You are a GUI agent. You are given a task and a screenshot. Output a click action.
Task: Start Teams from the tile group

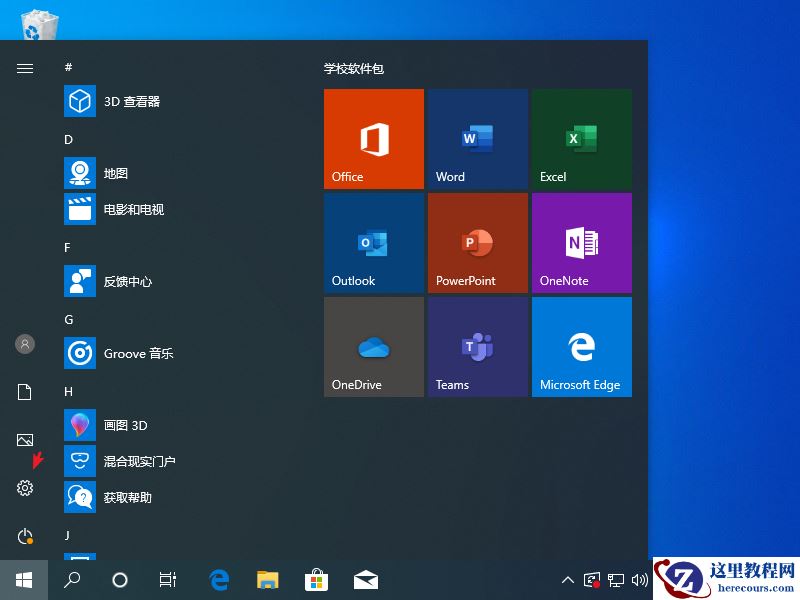click(x=477, y=346)
